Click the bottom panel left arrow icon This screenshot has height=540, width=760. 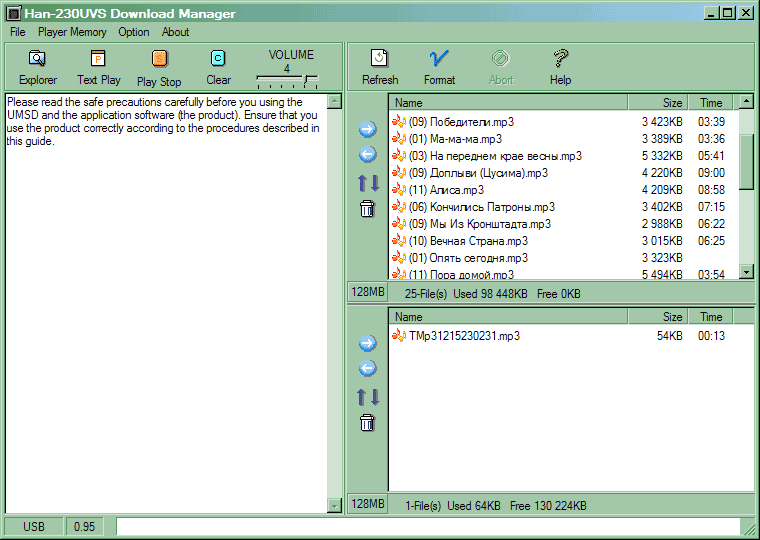pyautogui.click(x=367, y=369)
